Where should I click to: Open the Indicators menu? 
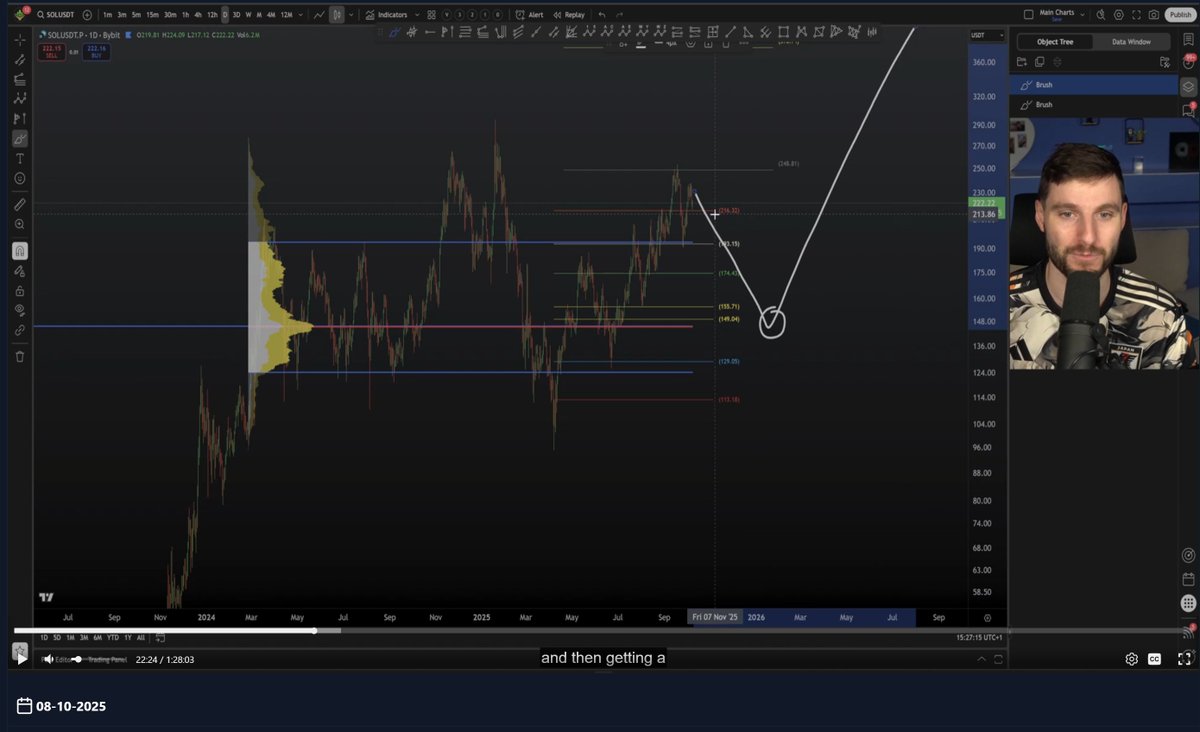click(386, 15)
